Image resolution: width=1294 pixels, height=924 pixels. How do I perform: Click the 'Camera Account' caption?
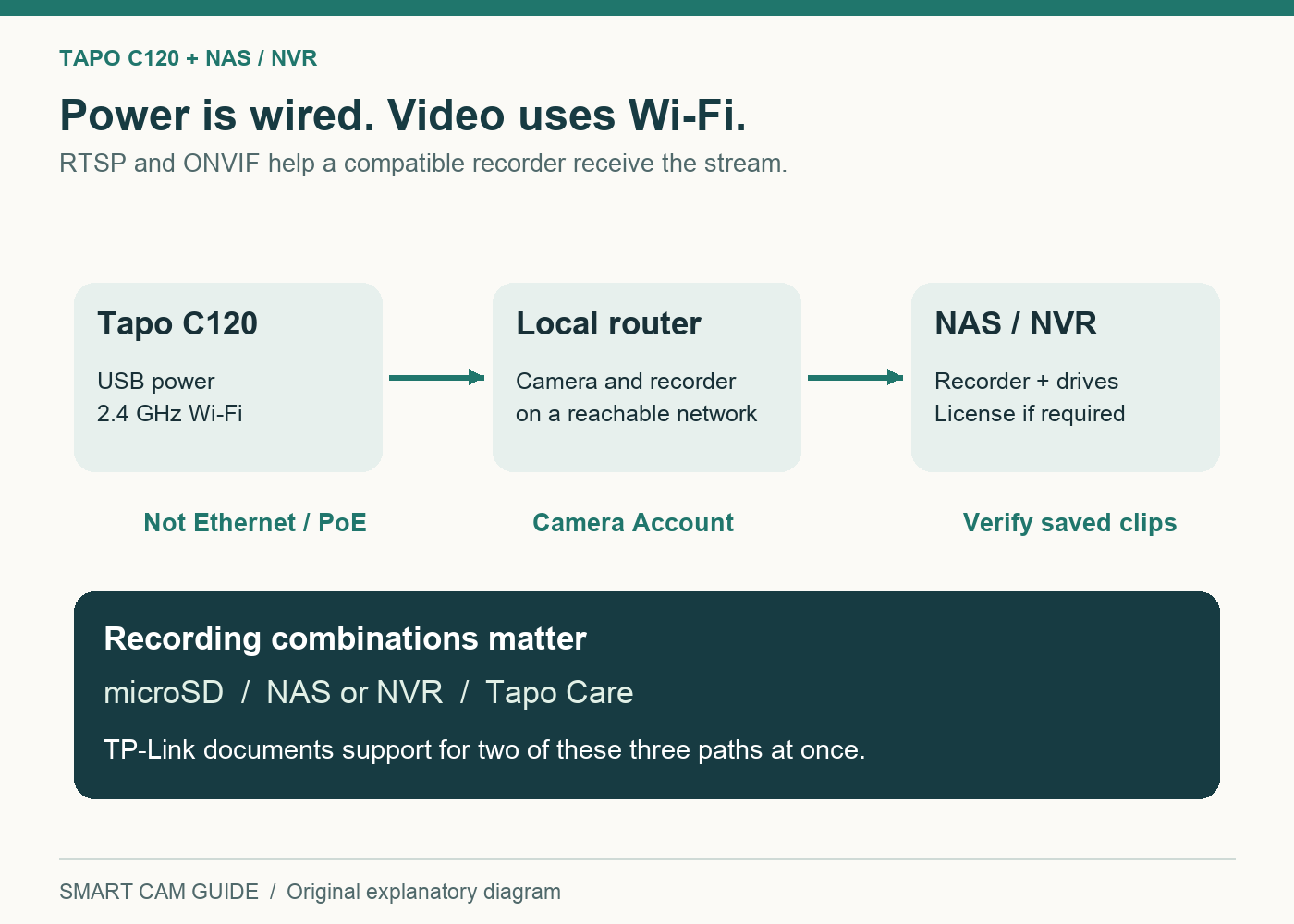point(633,523)
